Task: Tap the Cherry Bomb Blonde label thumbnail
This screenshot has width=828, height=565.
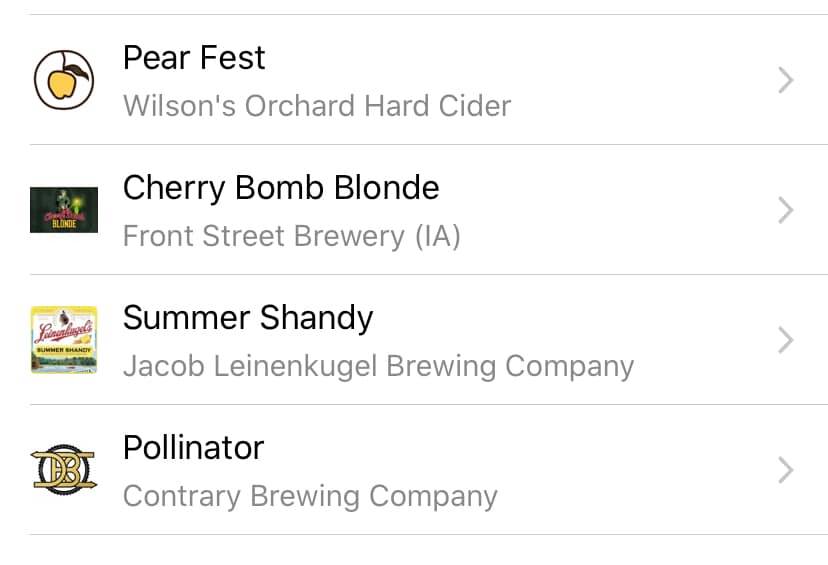Action: (64, 210)
